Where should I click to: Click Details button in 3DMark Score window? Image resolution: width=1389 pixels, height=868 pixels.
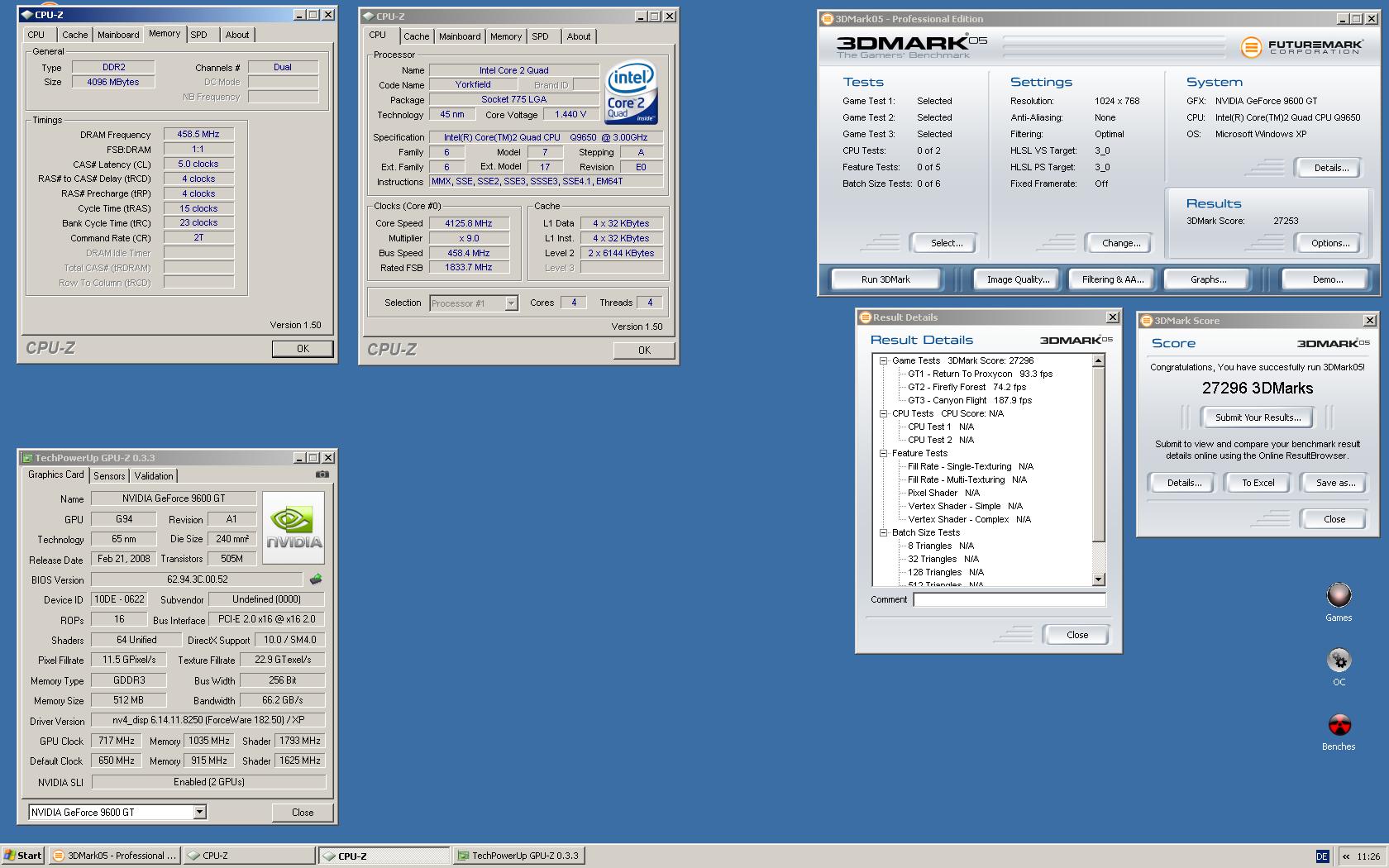coord(1184,483)
